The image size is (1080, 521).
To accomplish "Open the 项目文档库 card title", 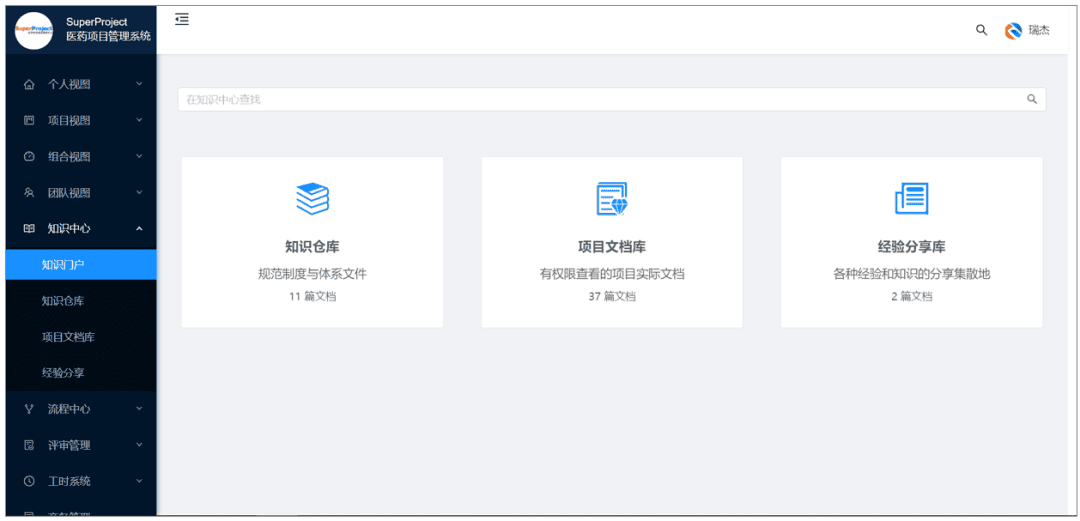I will (x=612, y=247).
